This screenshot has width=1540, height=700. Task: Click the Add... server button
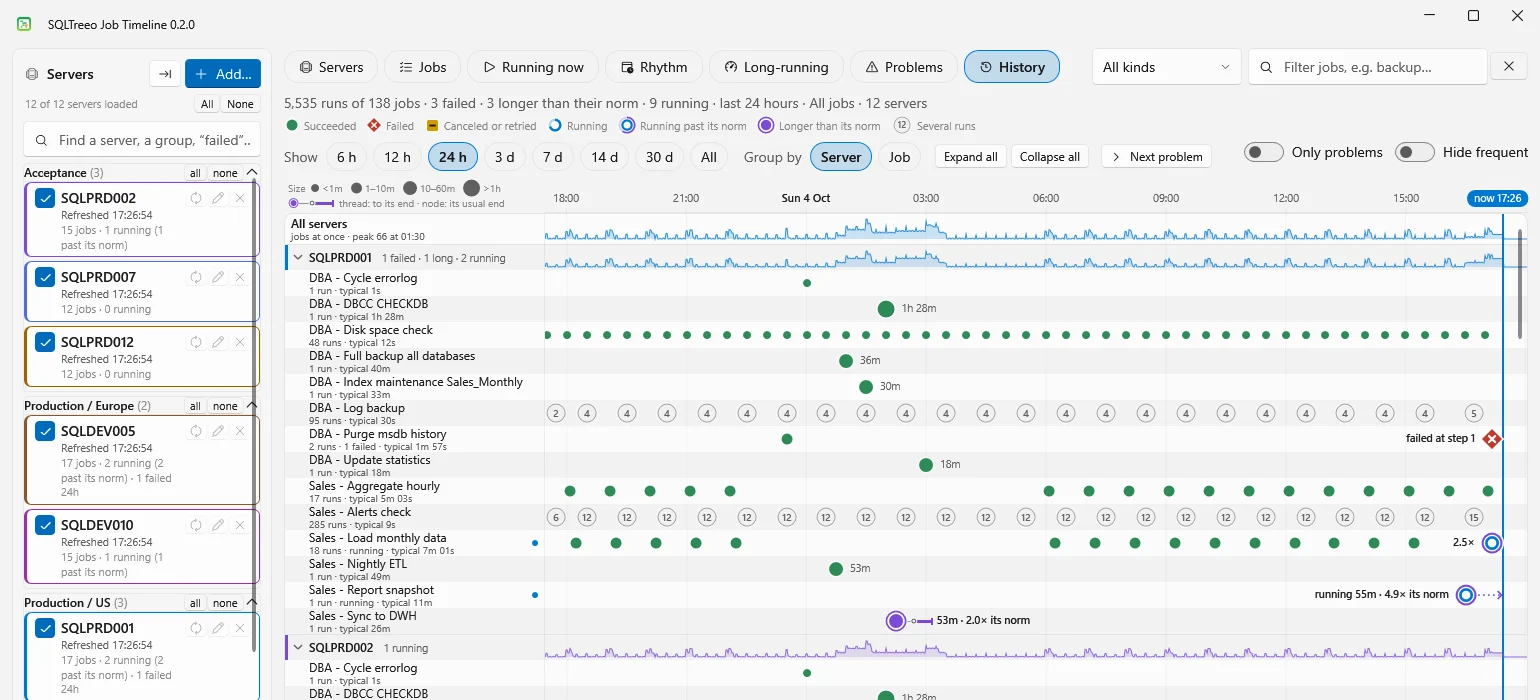coord(223,74)
